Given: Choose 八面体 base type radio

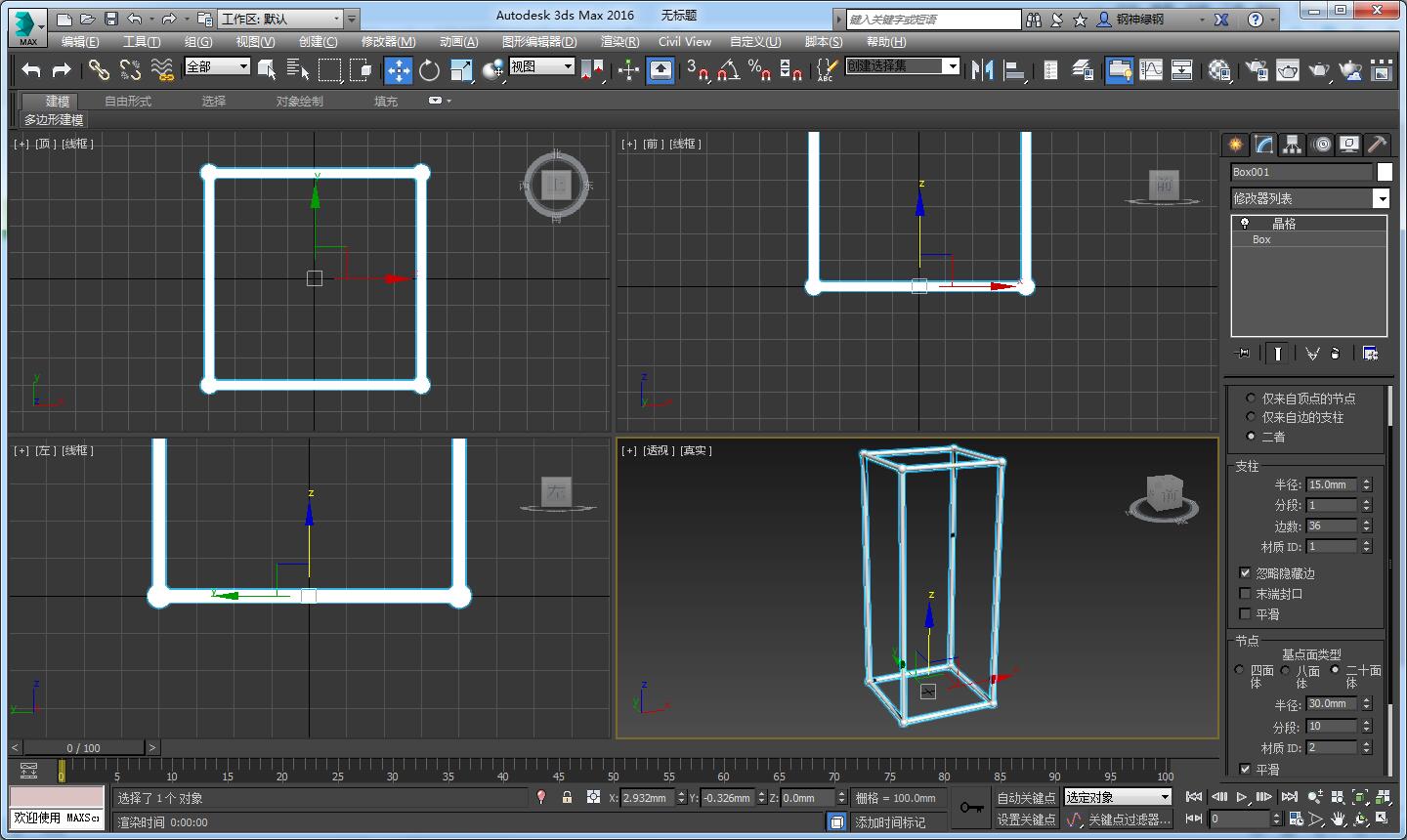Looking at the screenshot, I should [1286, 670].
